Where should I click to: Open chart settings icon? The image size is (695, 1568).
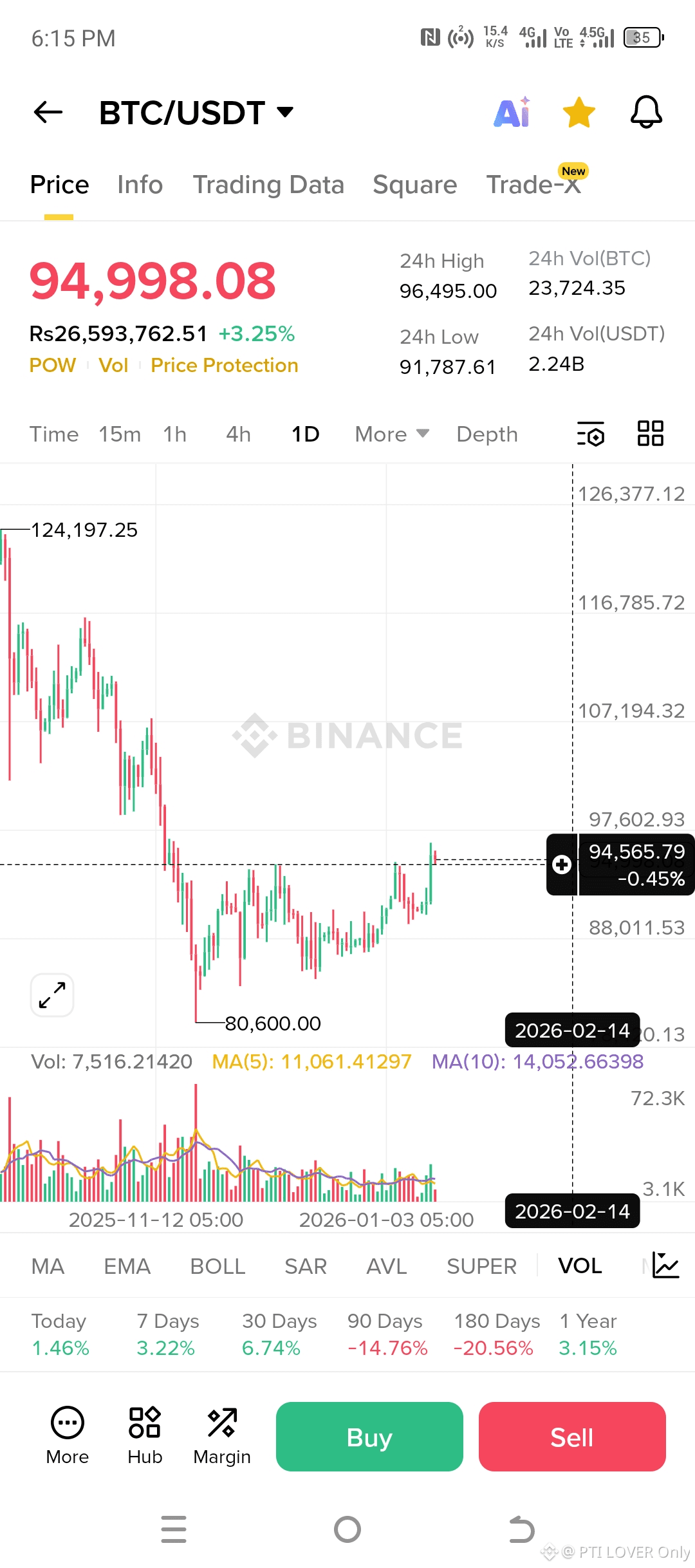tap(591, 434)
